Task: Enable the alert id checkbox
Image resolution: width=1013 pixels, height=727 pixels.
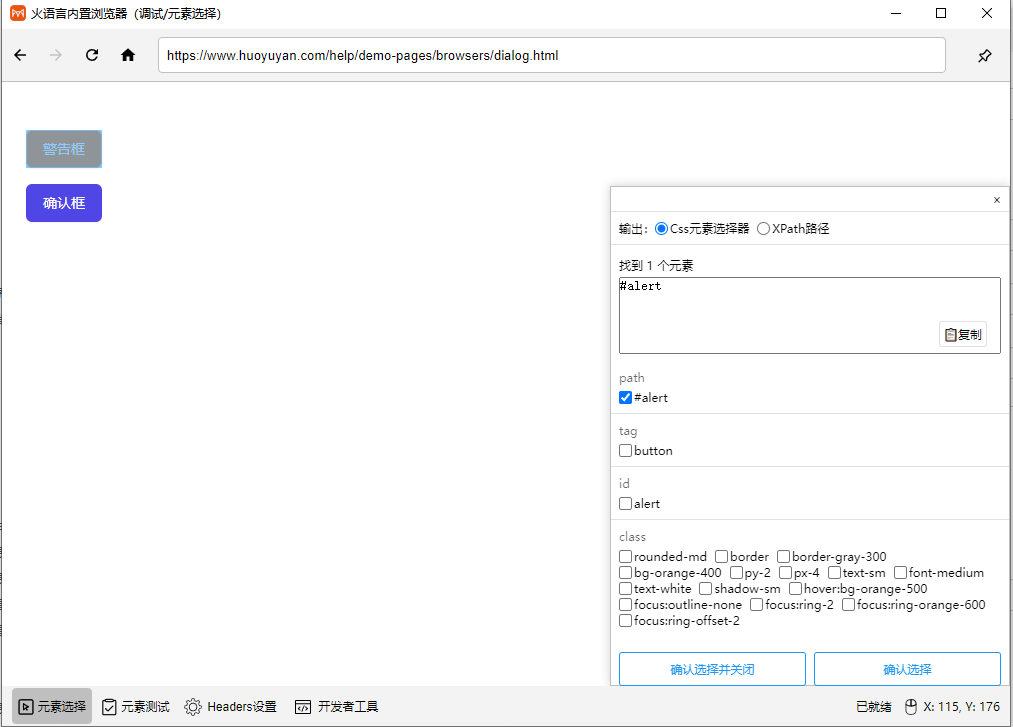Action: click(x=625, y=503)
